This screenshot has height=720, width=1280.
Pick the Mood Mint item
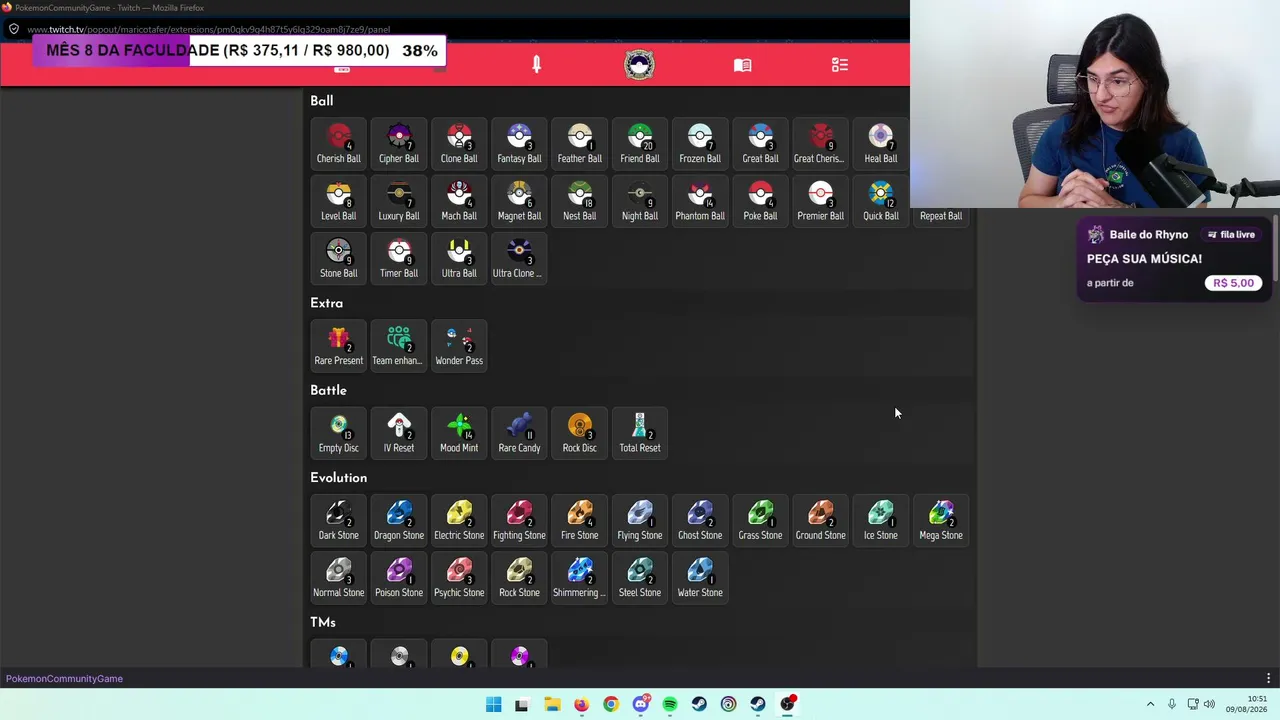[x=459, y=433]
